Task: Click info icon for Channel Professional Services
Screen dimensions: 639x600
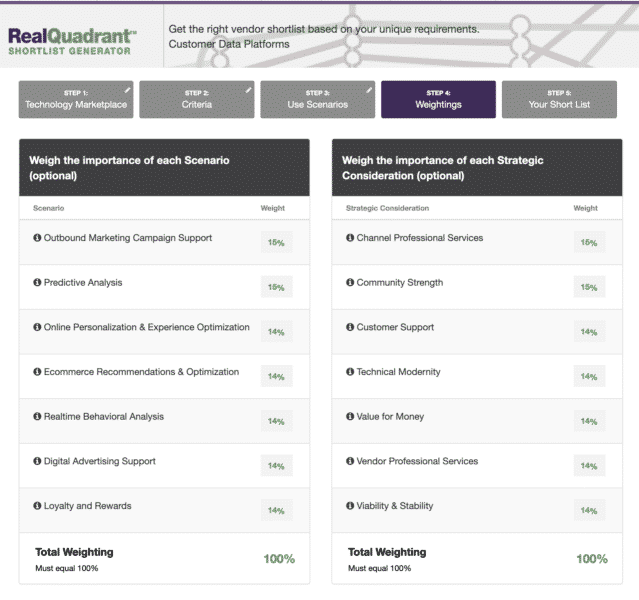Action: coord(350,238)
